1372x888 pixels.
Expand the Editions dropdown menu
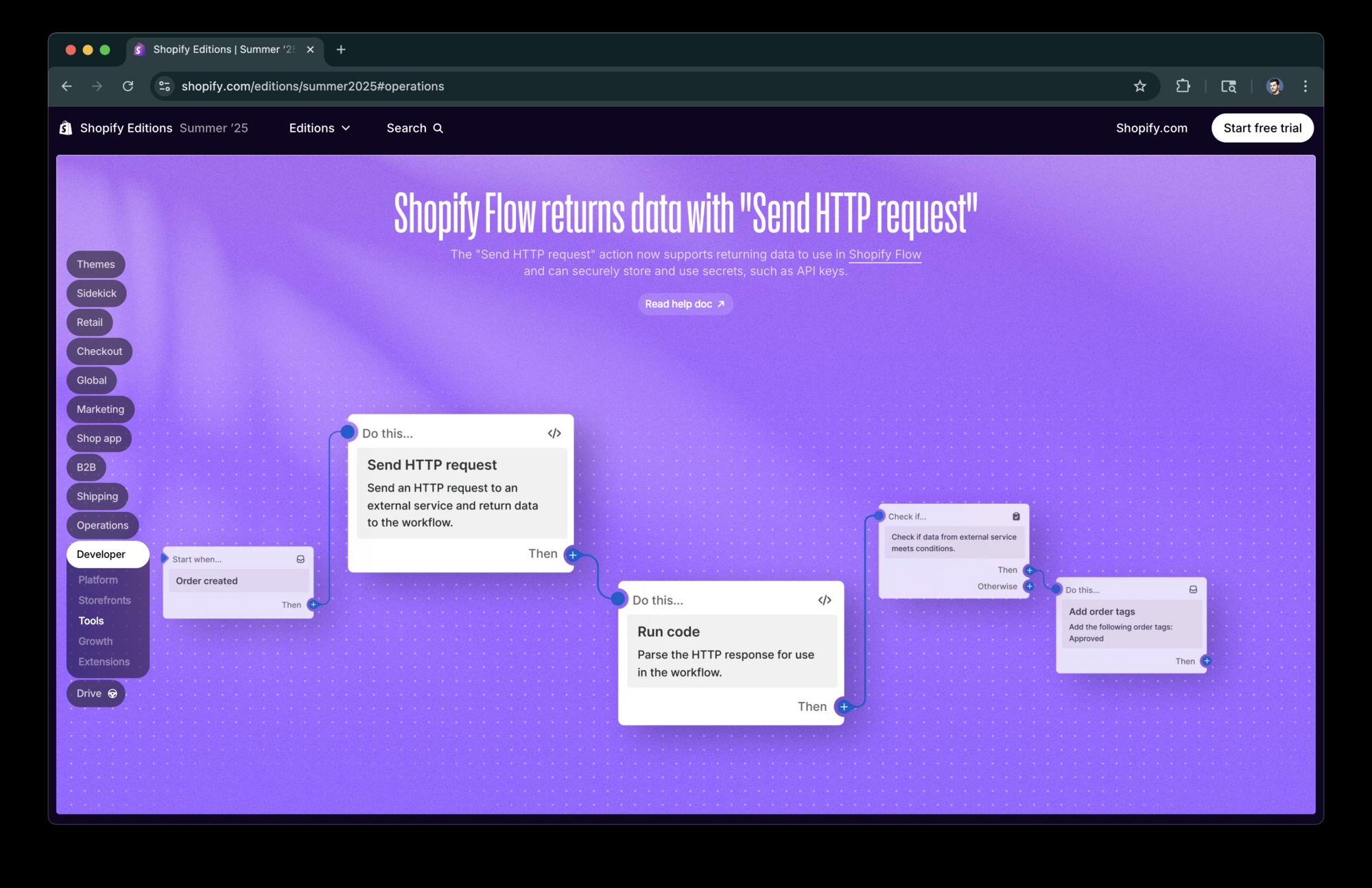tap(320, 128)
